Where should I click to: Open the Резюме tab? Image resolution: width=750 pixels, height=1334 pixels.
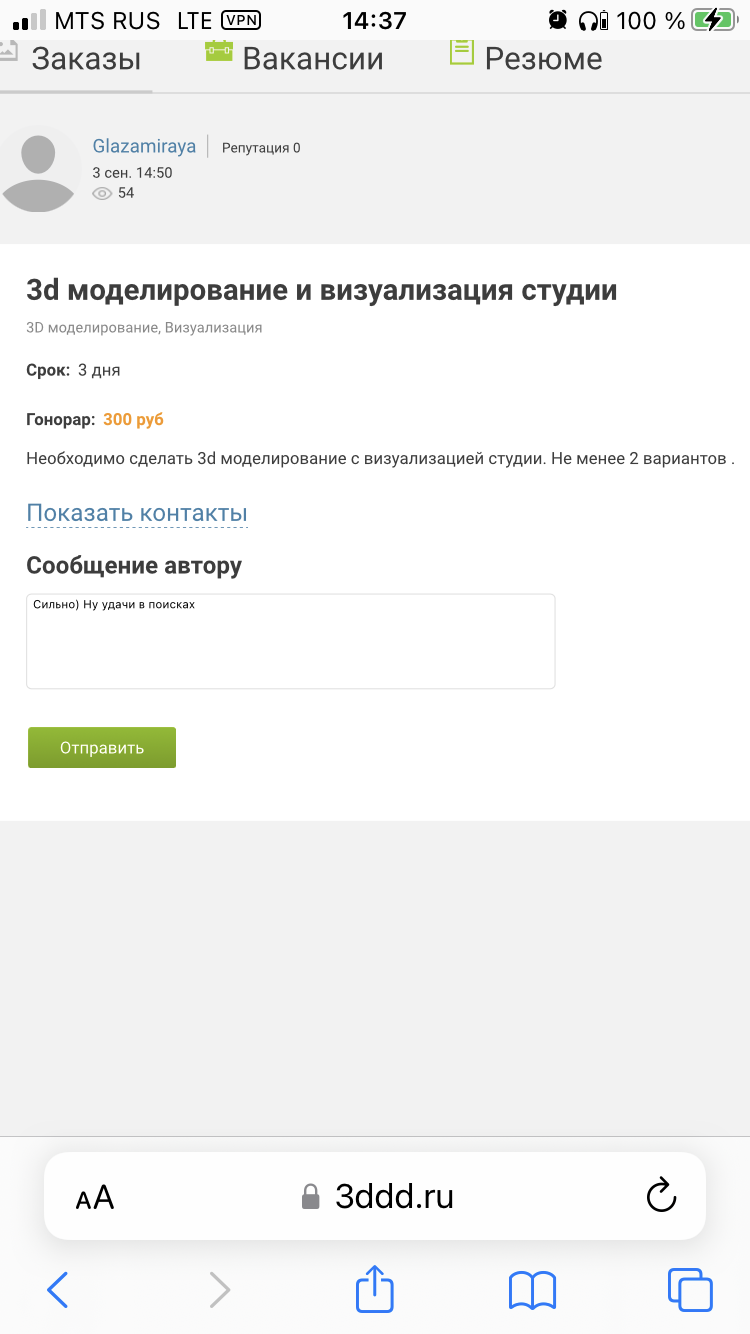click(543, 59)
